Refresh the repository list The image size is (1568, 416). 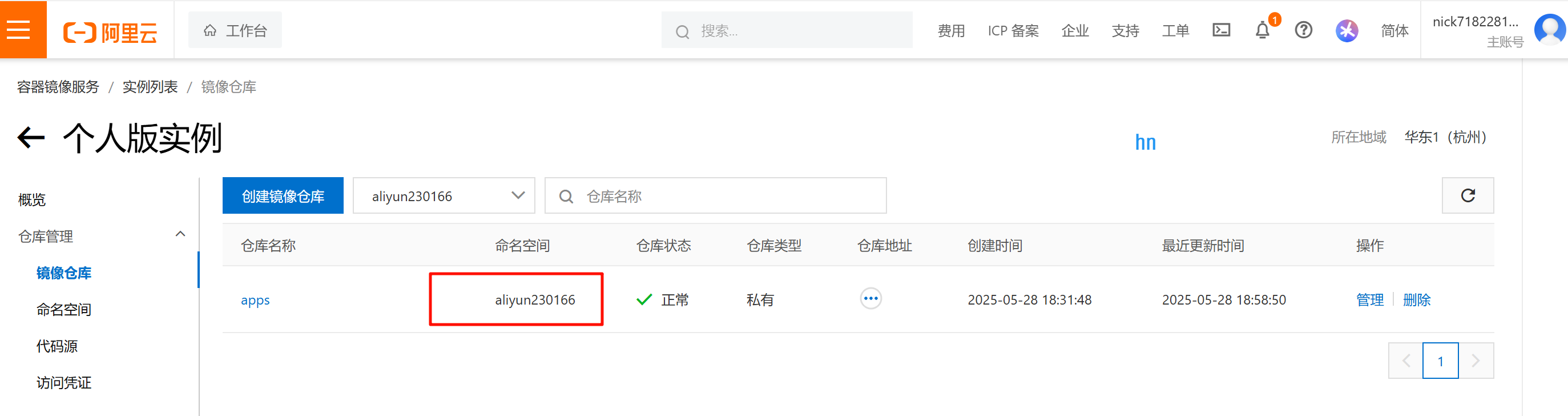point(1468,195)
